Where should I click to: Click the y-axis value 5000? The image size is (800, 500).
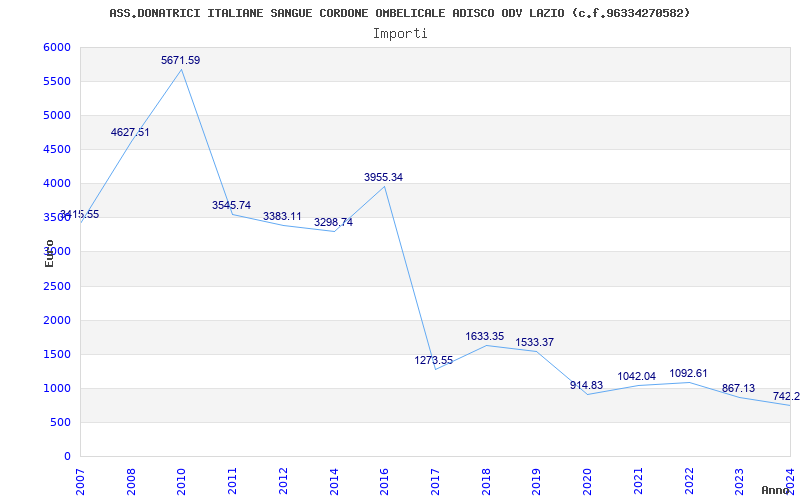[58, 115]
